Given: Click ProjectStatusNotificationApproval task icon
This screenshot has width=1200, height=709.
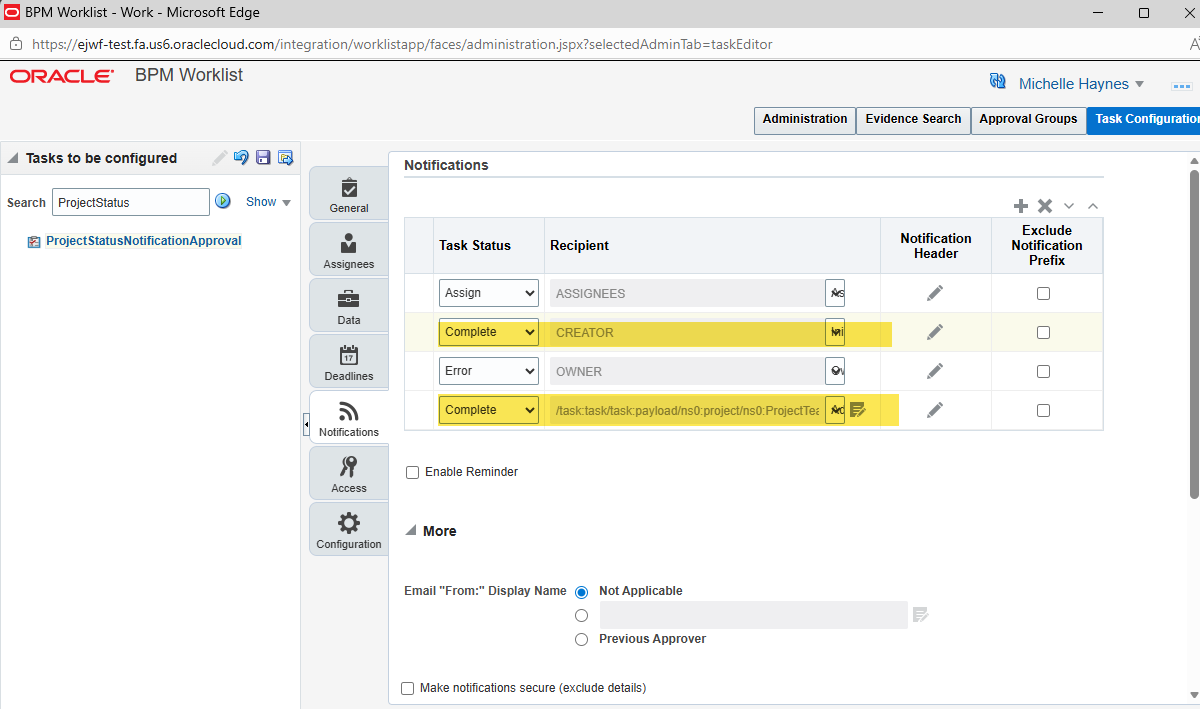Looking at the screenshot, I should 34,241.
